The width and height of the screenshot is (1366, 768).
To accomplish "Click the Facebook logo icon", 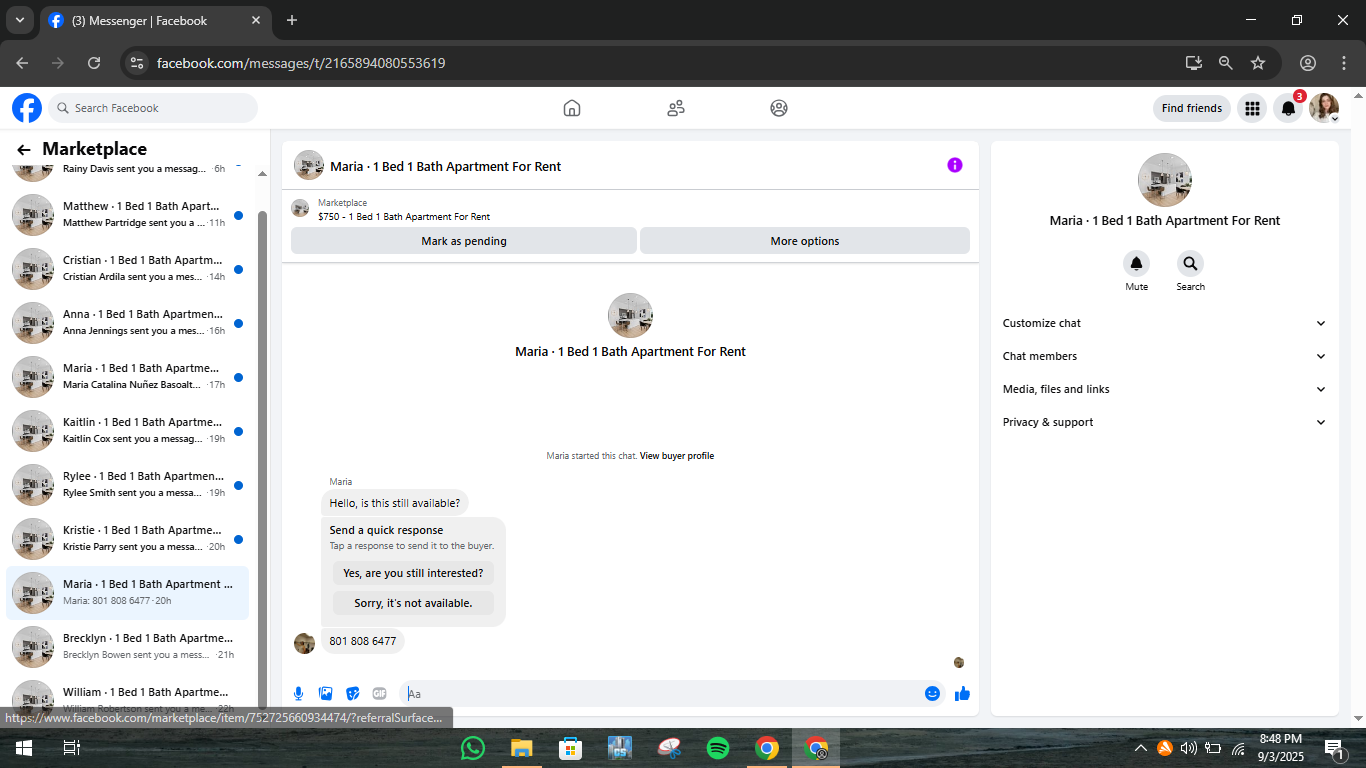I will [27, 108].
